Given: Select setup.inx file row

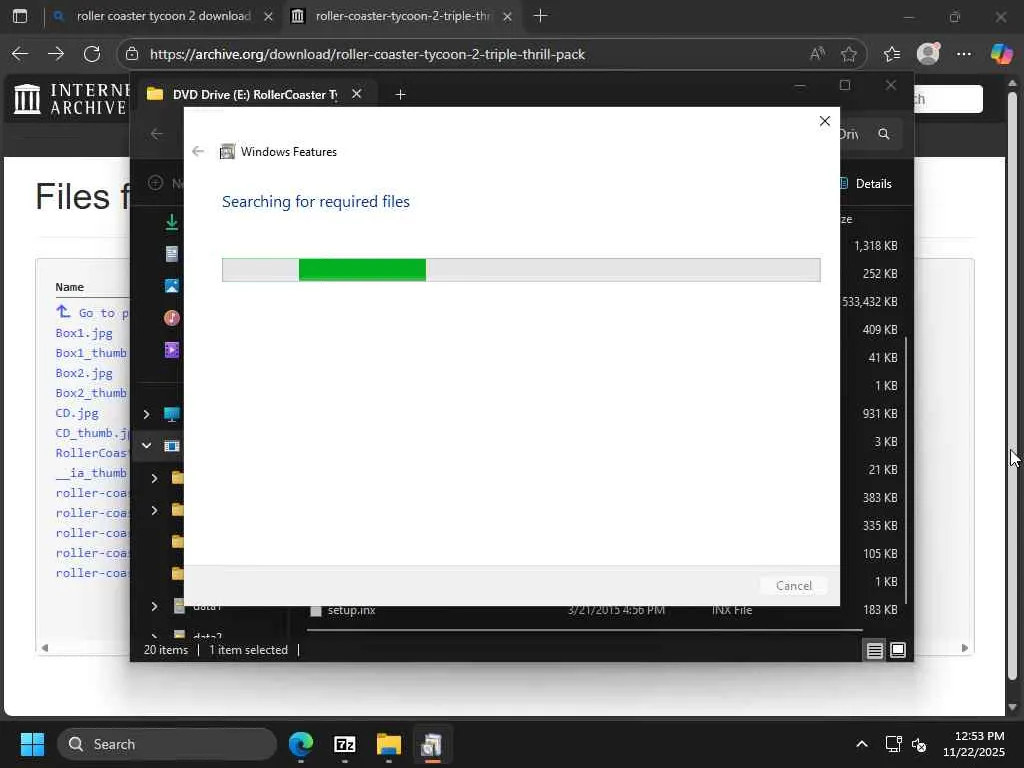Looking at the screenshot, I should [x=584, y=610].
